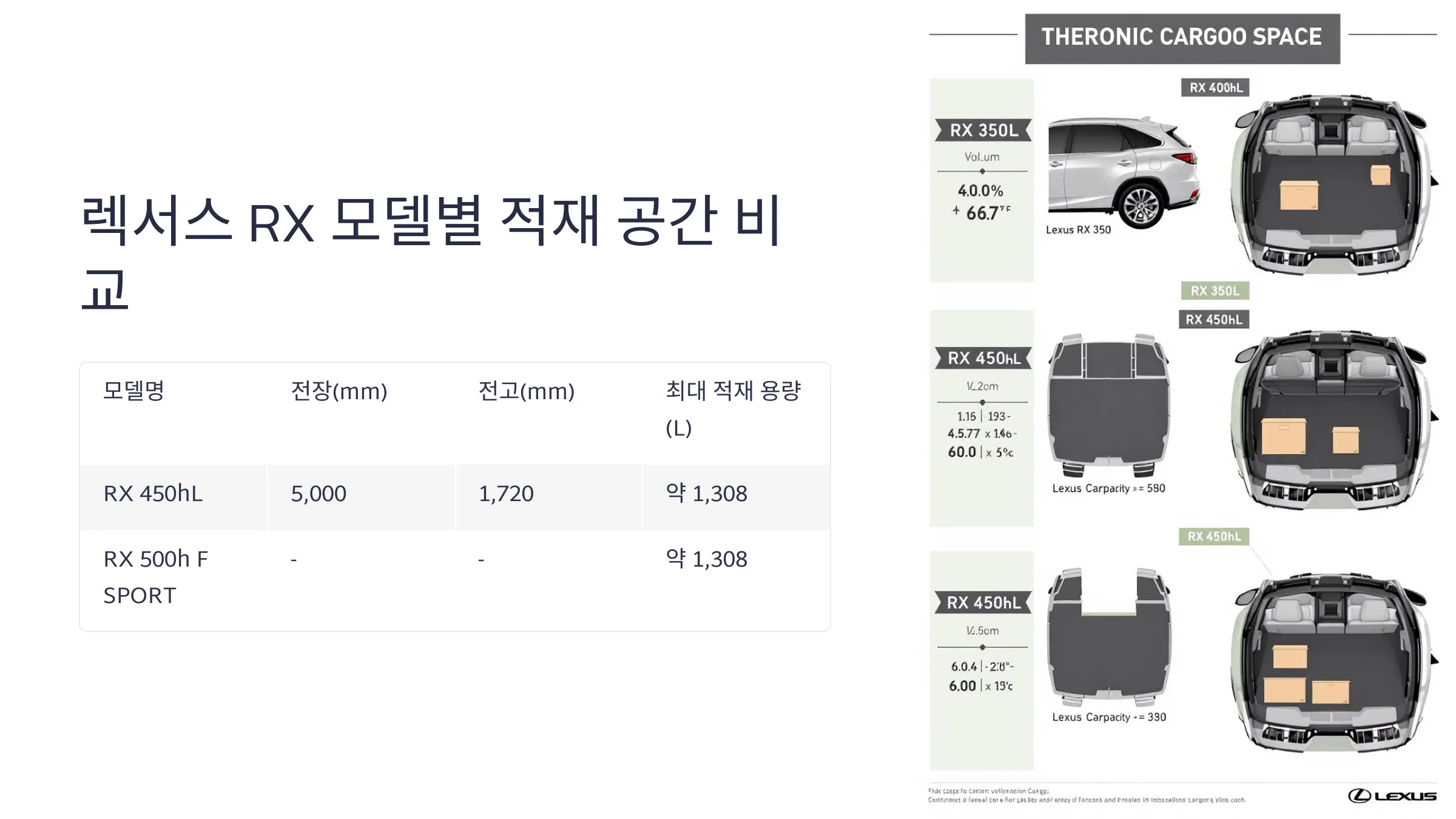Screen dimensions: 1456x819
Task: Select the white Lexus RX 350 side-view image
Action: 1124,172
